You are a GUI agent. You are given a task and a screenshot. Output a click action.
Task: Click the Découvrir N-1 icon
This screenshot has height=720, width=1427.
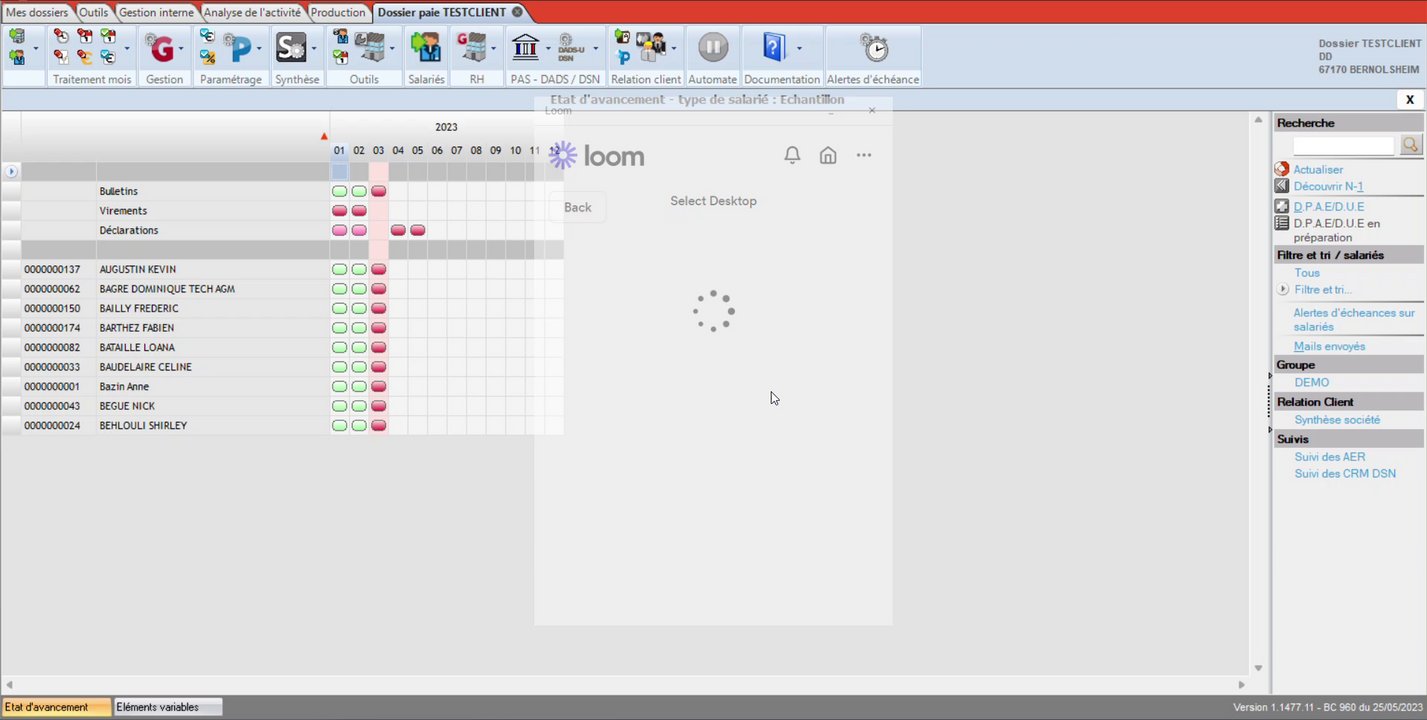1282,186
